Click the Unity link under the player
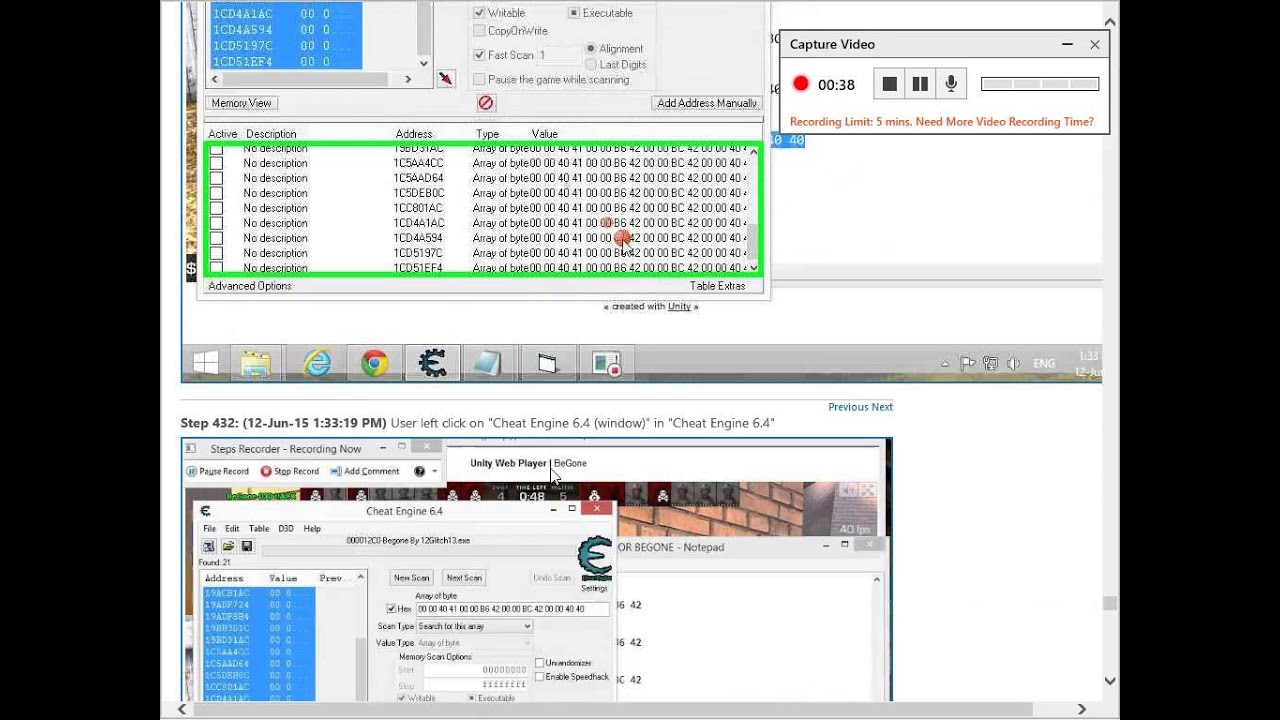The height and width of the screenshot is (720, 1280). click(x=679, y=306)
